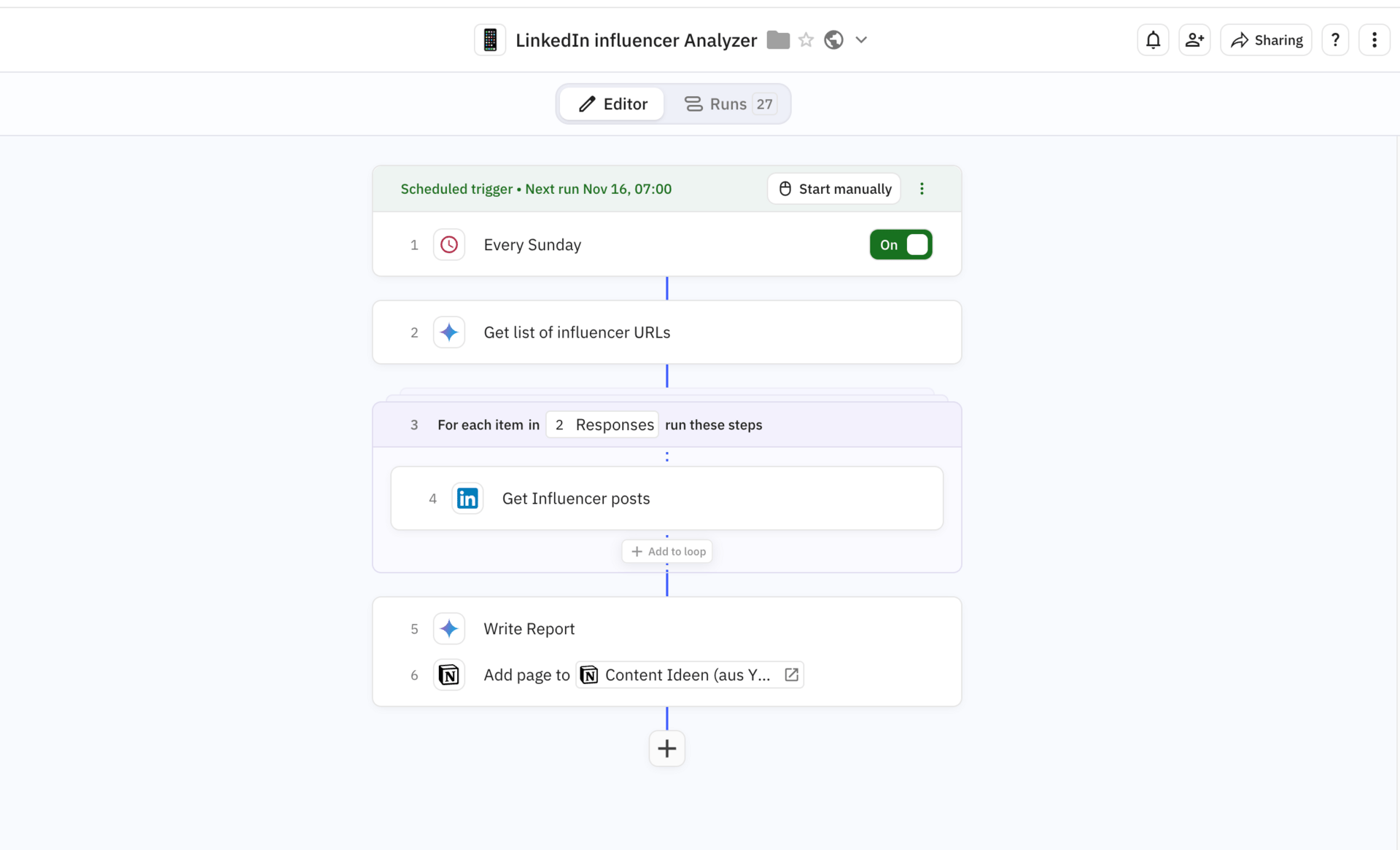Click the Notion icon on step 6

[x=449, y=675]
